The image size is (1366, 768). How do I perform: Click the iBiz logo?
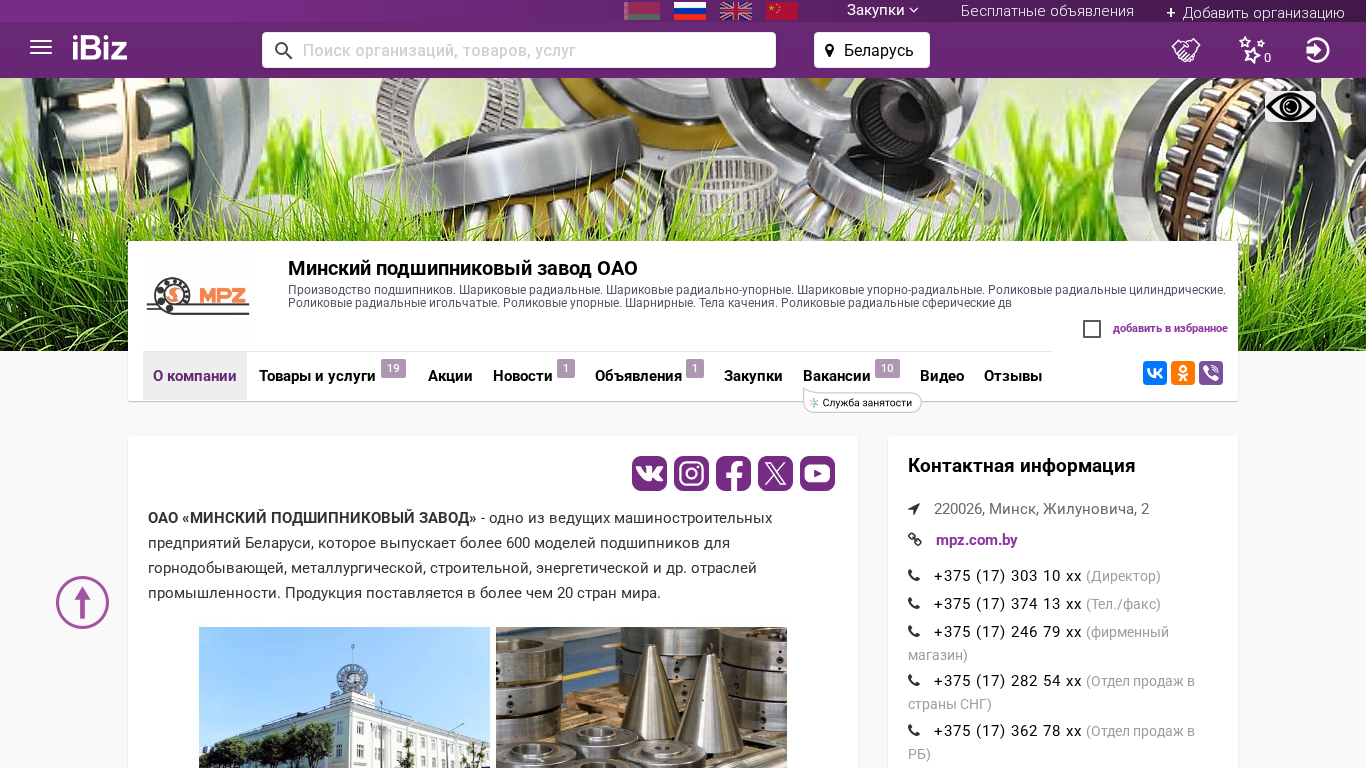coord(100,48)
